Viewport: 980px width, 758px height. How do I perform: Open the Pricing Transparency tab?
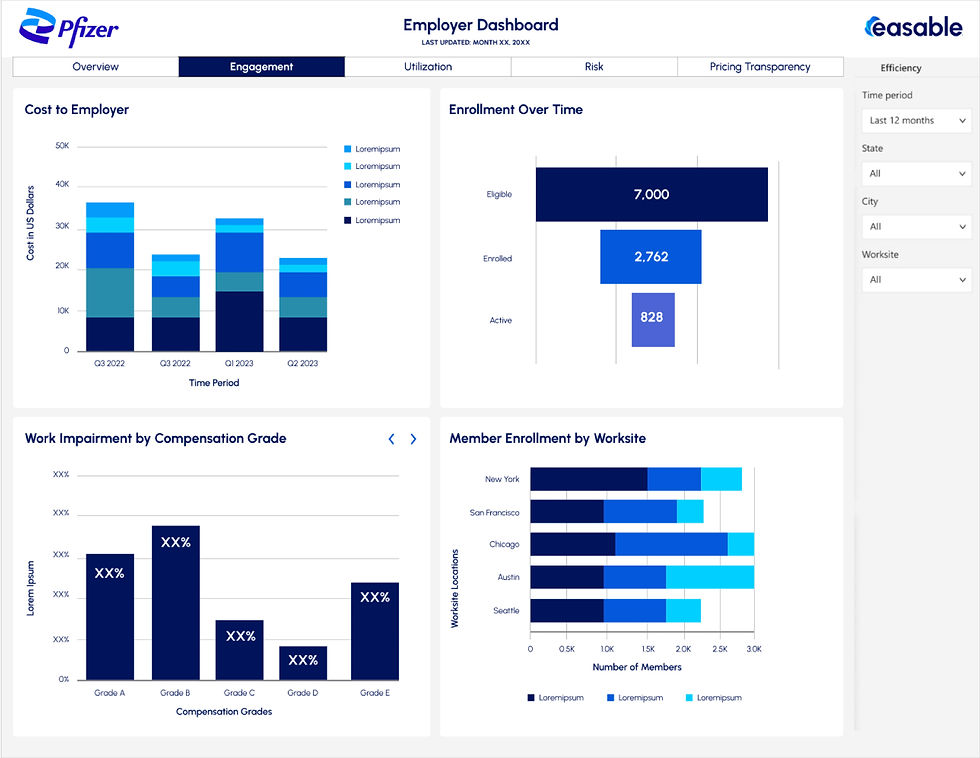click(761, 66)
